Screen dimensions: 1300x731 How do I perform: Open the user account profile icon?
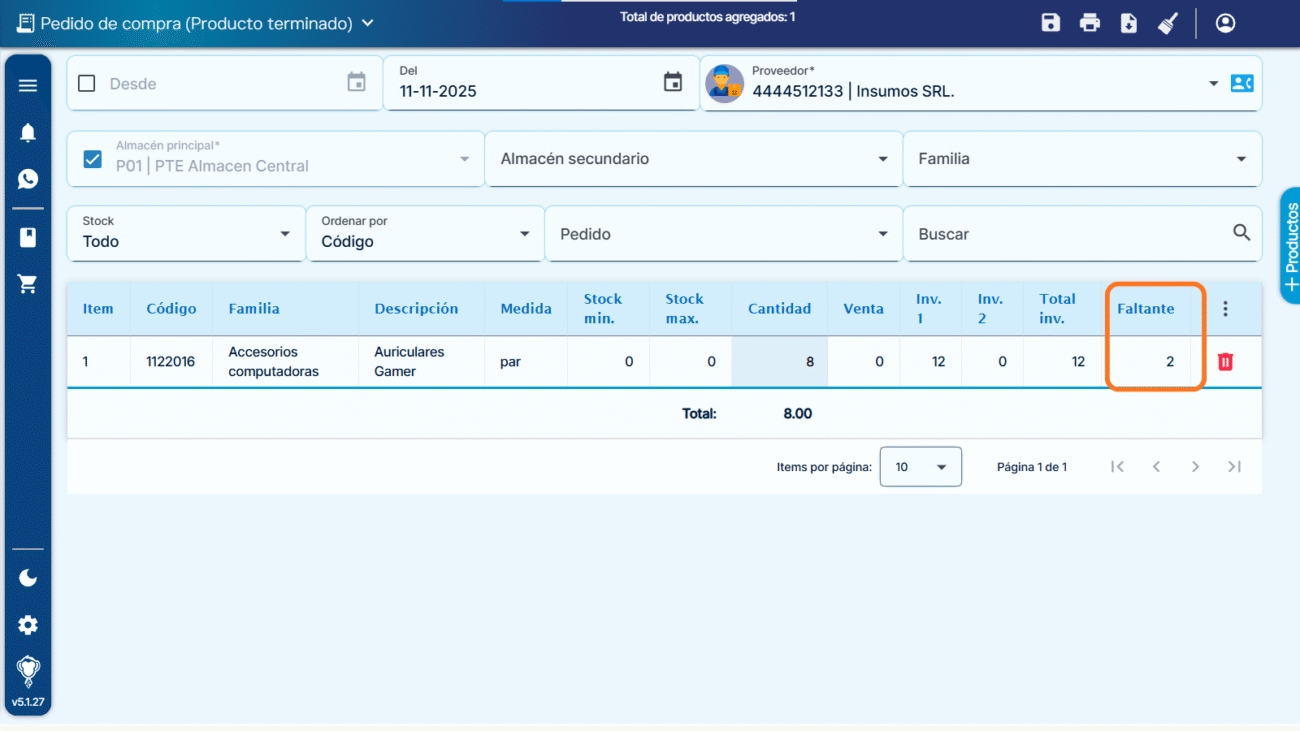pos(1225,23)
